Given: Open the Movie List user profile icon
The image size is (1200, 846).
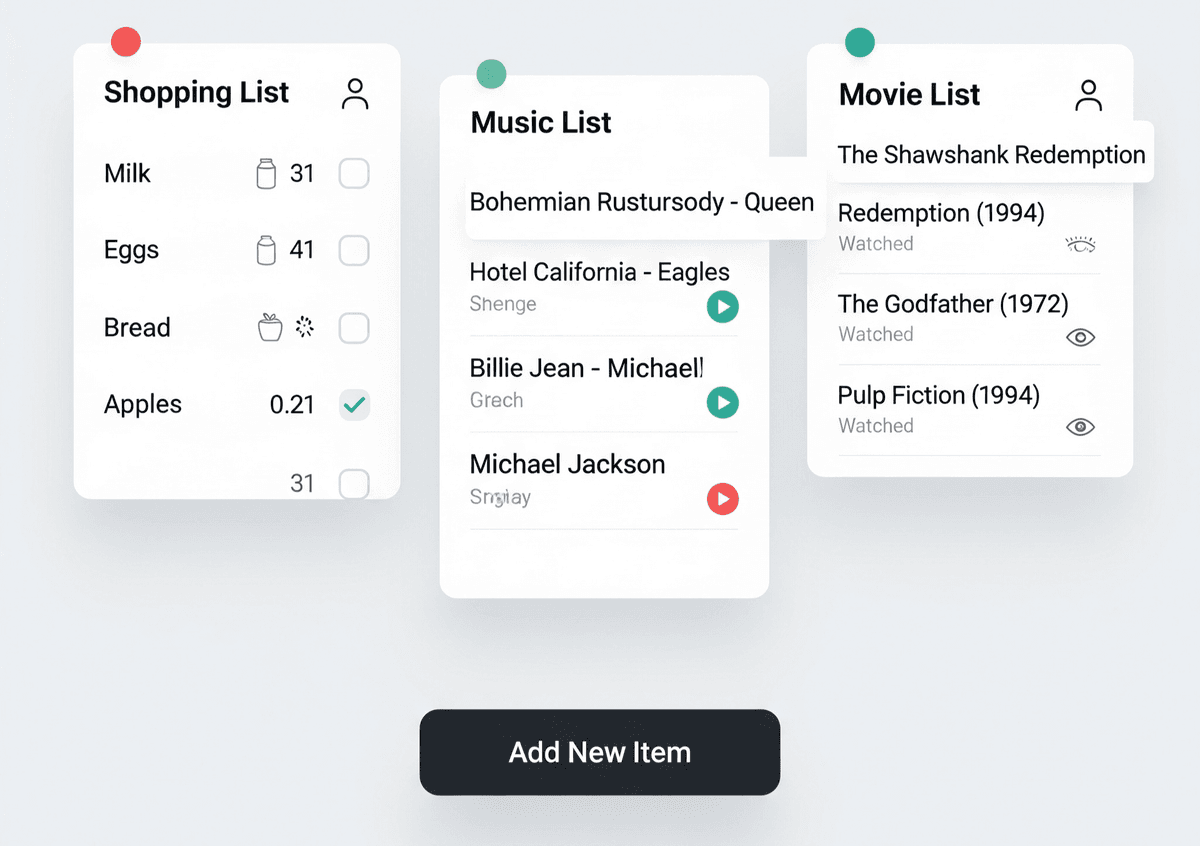Looking at the screenshot, I should [1088, 96].
